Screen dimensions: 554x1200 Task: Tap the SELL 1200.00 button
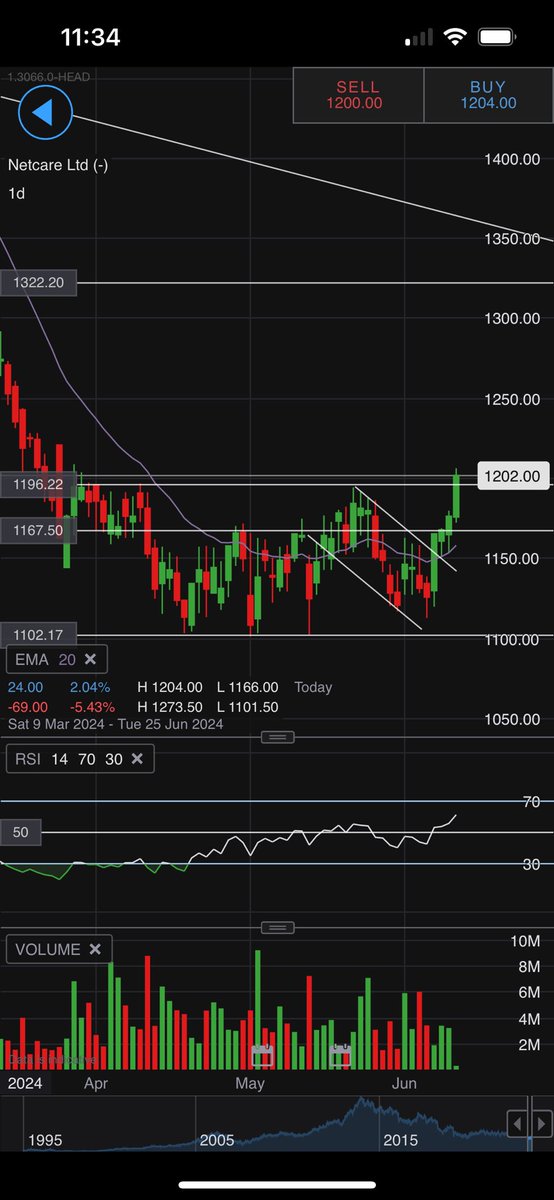358,95
